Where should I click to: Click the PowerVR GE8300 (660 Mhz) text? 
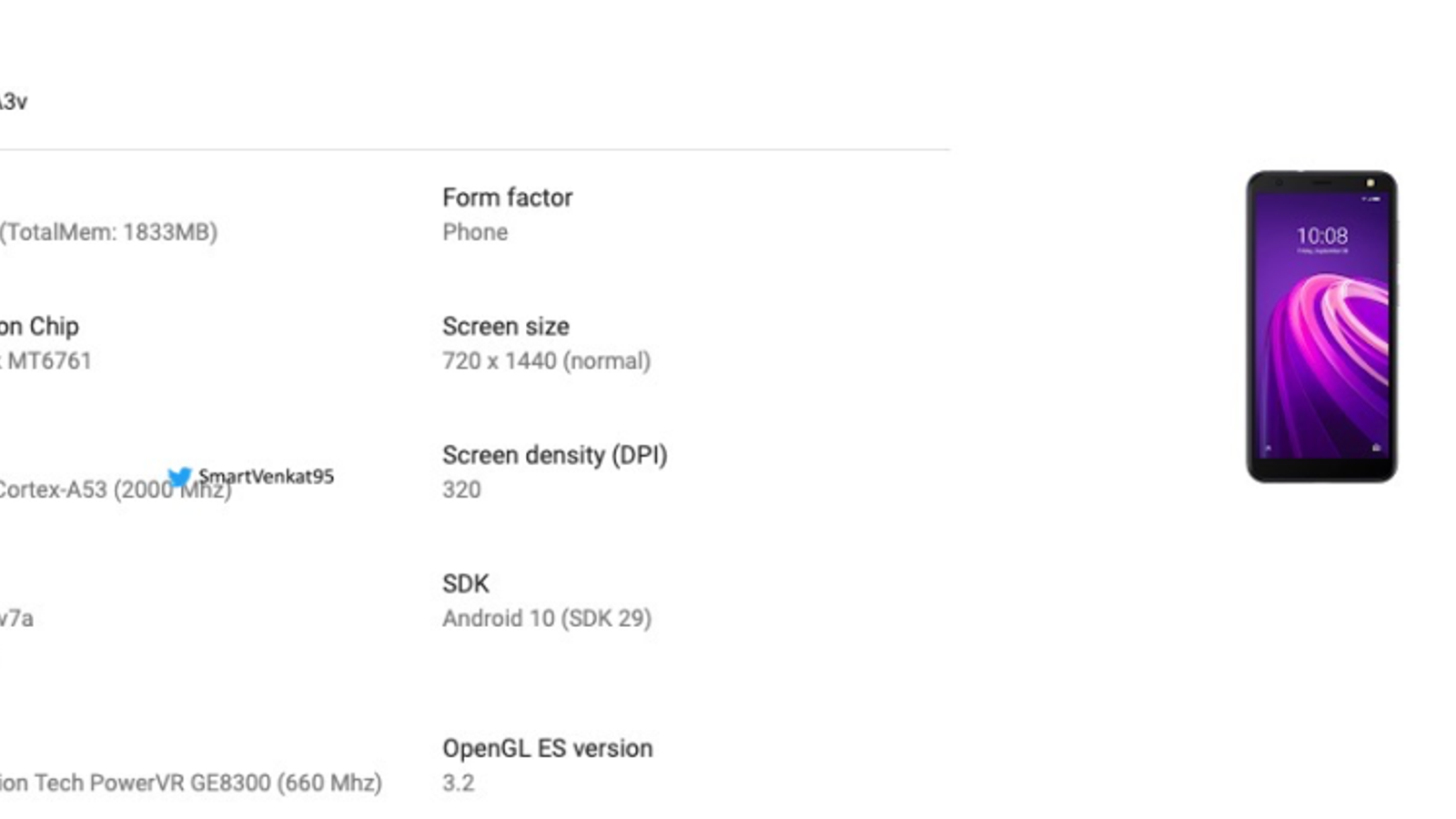coord(191,783)
